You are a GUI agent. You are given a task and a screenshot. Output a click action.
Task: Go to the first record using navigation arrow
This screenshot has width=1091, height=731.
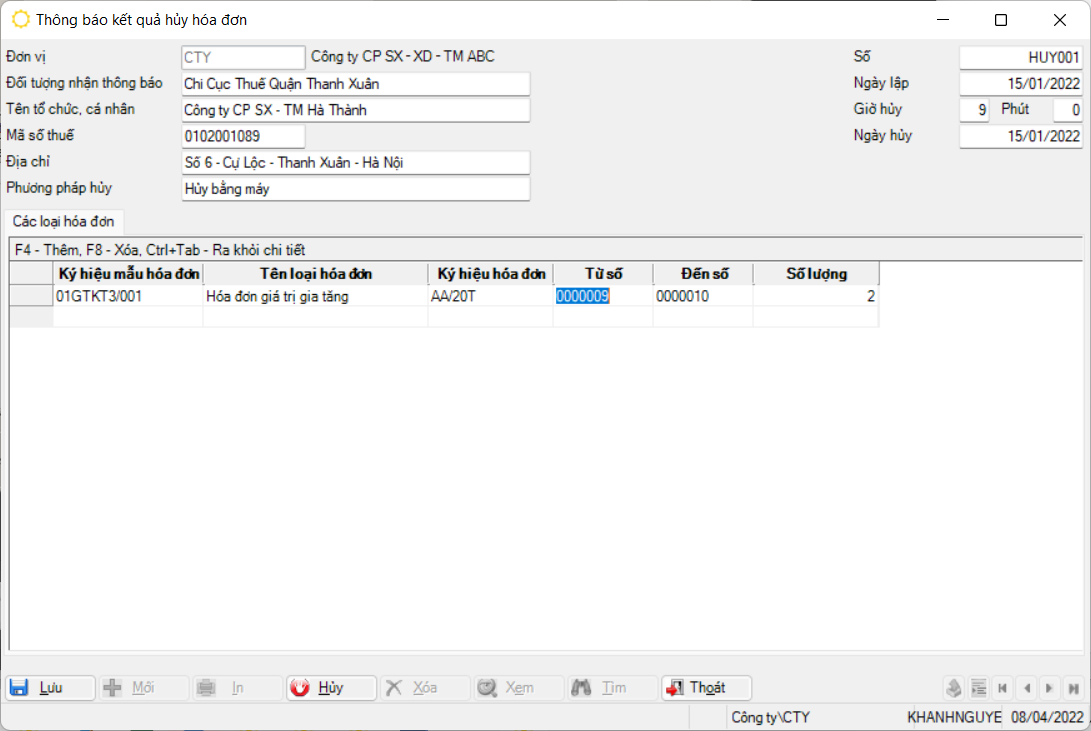(1002, 688)
